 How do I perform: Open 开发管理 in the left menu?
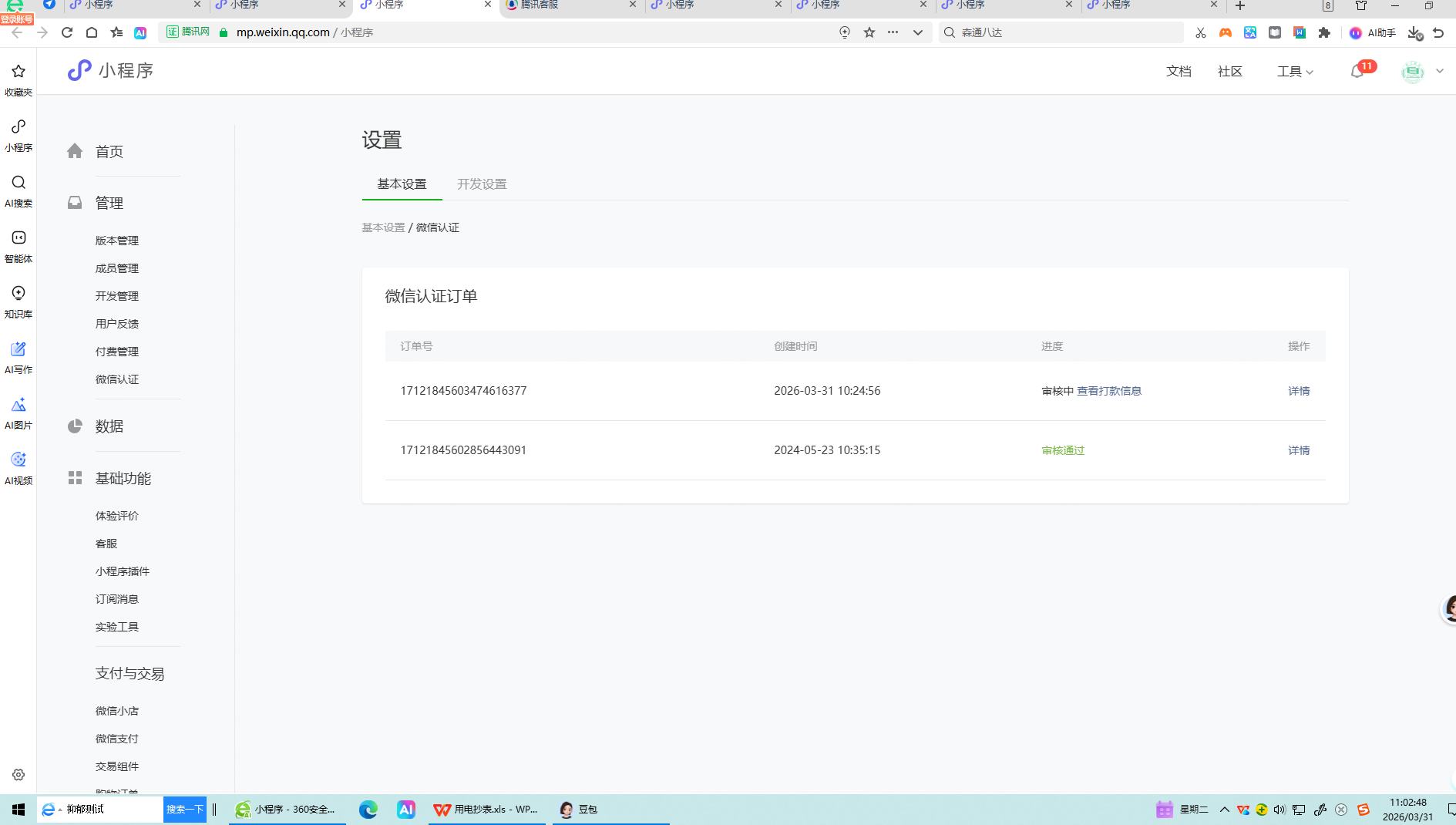pyautogui.click(x=117, y=296)
